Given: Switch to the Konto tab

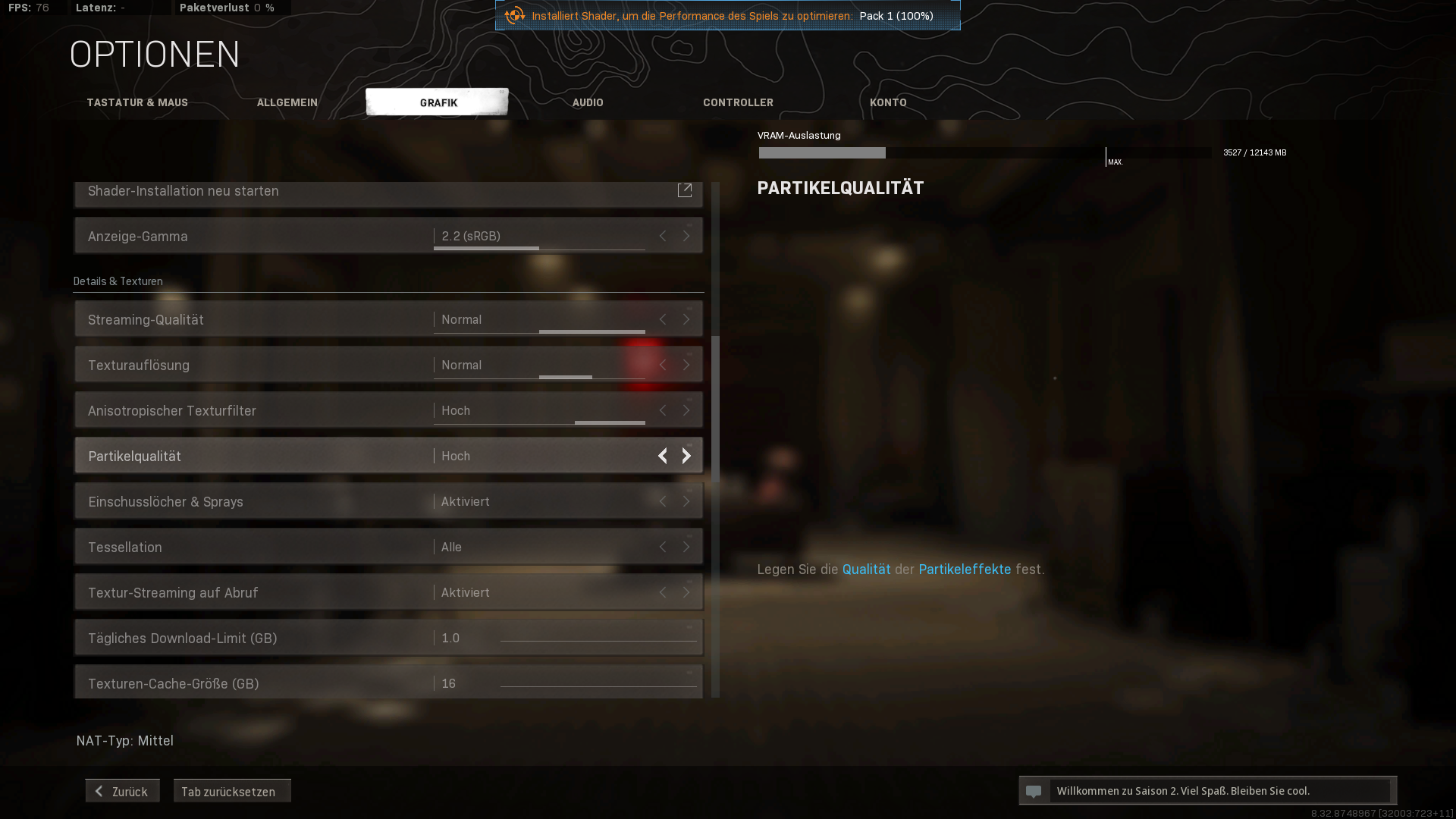Looking at the screenshot, I should pos(888,102).
